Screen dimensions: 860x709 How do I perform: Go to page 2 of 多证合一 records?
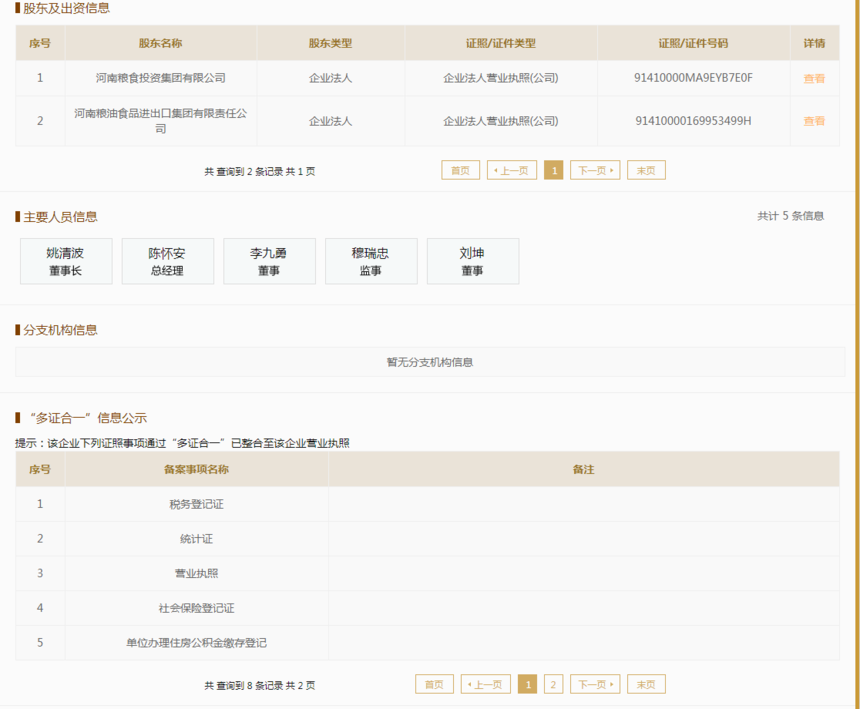click(x=553, y=684)
